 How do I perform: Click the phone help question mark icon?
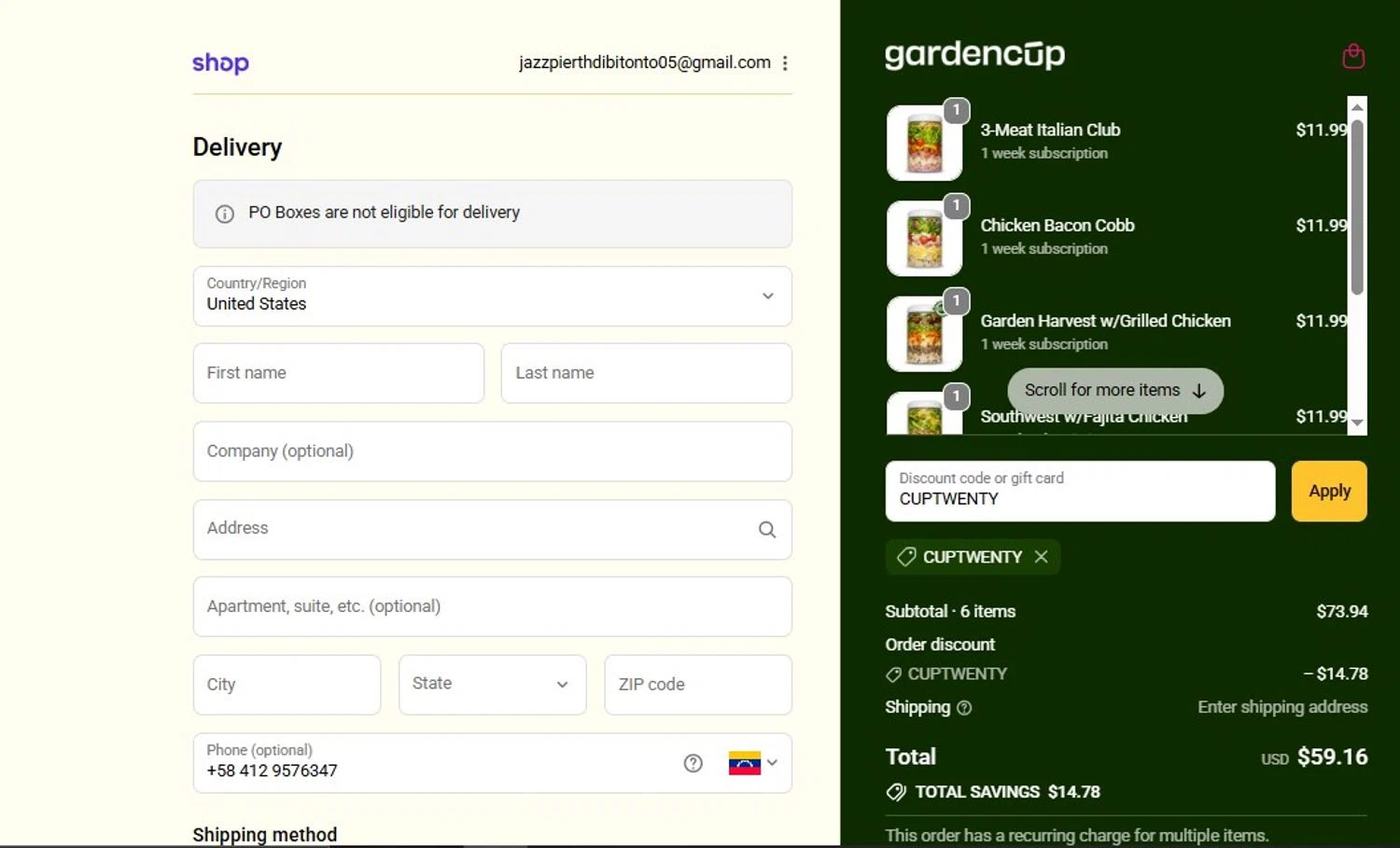pos(693,763)
